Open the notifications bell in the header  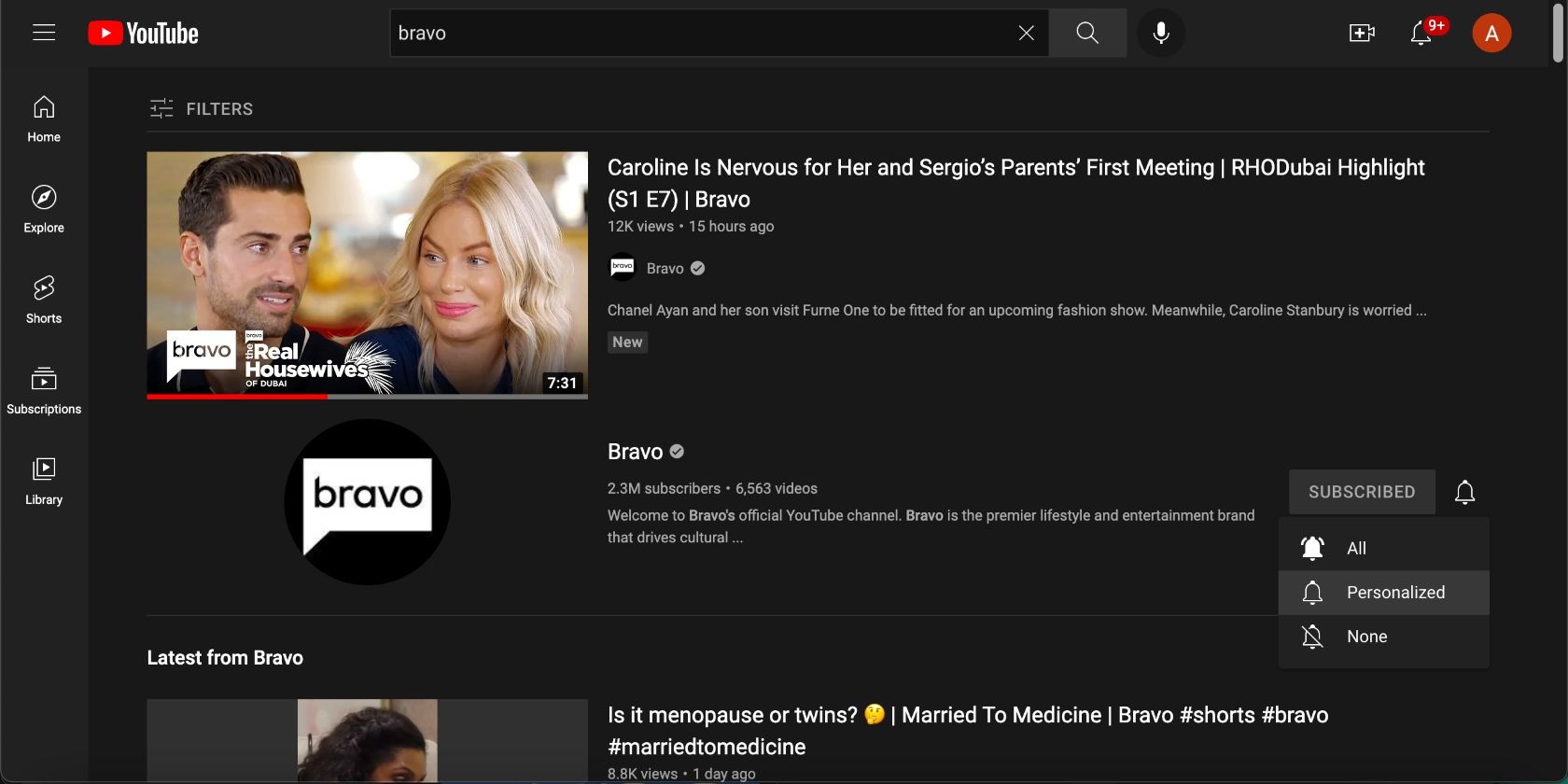[x=1421, y=33]
